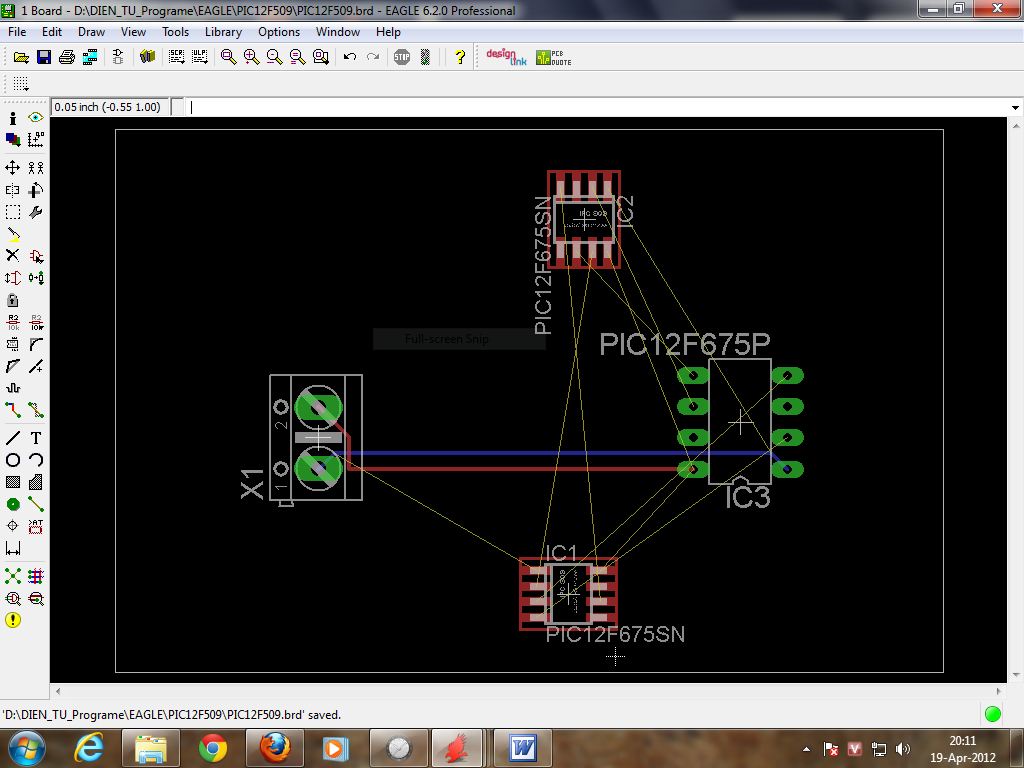Click in the command line input field
The height and width of the screenshot is (768, 1024).
600,107
